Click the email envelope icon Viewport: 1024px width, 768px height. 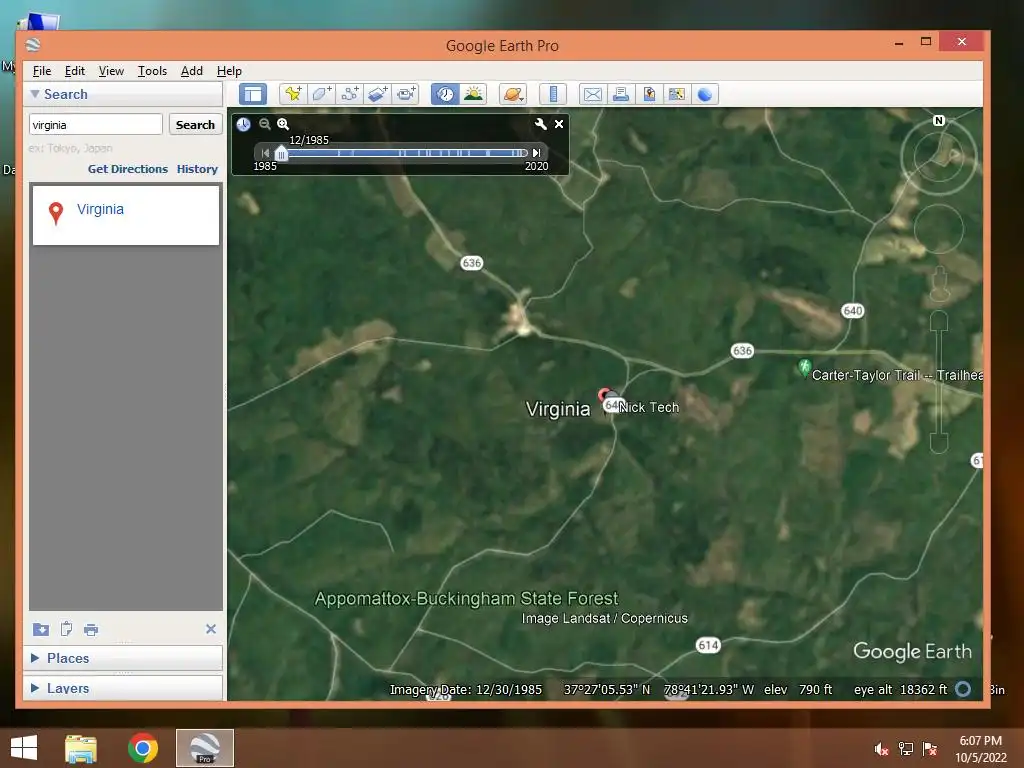click(592, 94)
